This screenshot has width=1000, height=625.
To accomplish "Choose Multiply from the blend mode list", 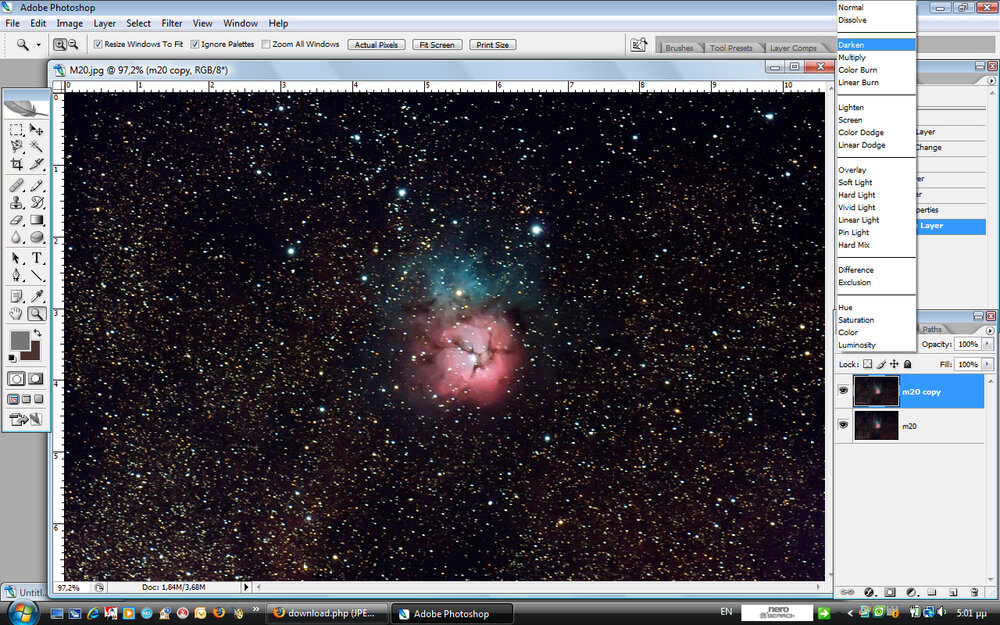I will (x=852, y=58).
